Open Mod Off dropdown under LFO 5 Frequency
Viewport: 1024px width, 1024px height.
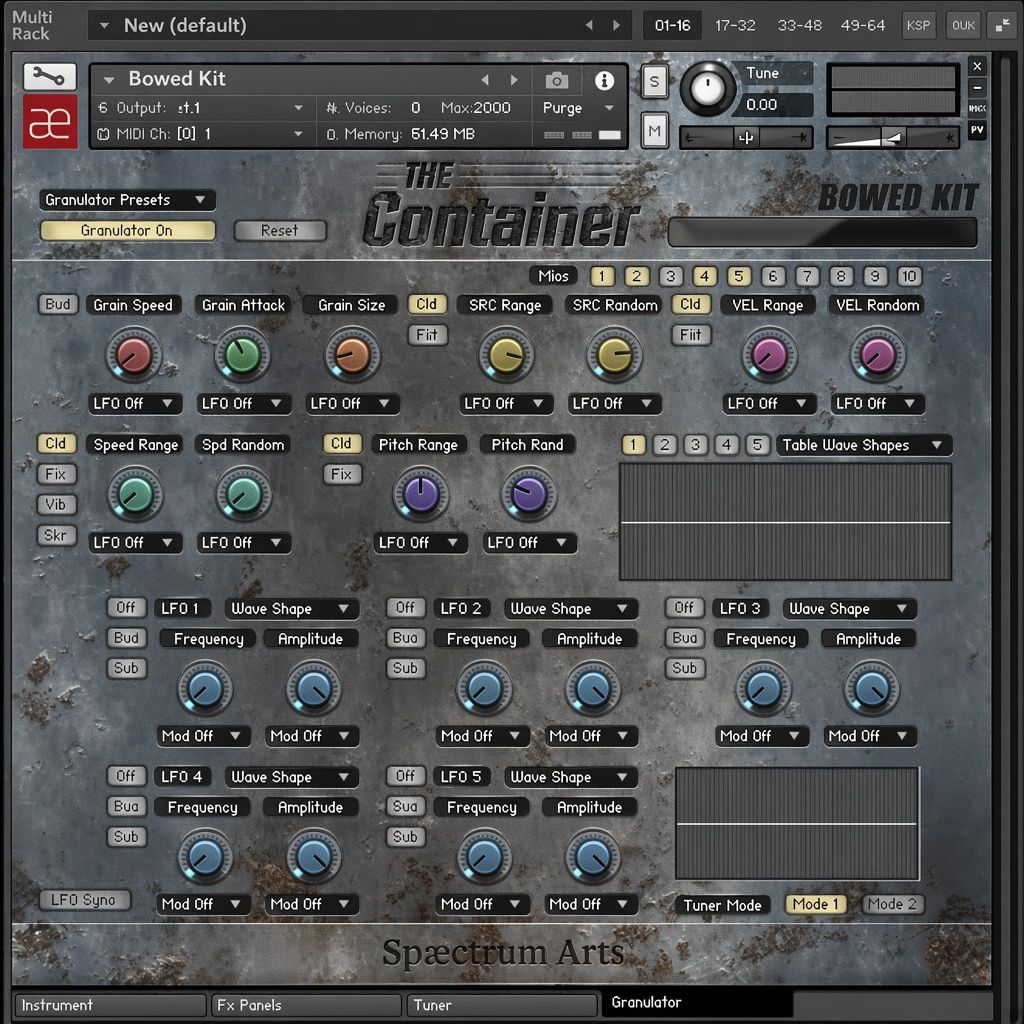[x=483, y=904]
